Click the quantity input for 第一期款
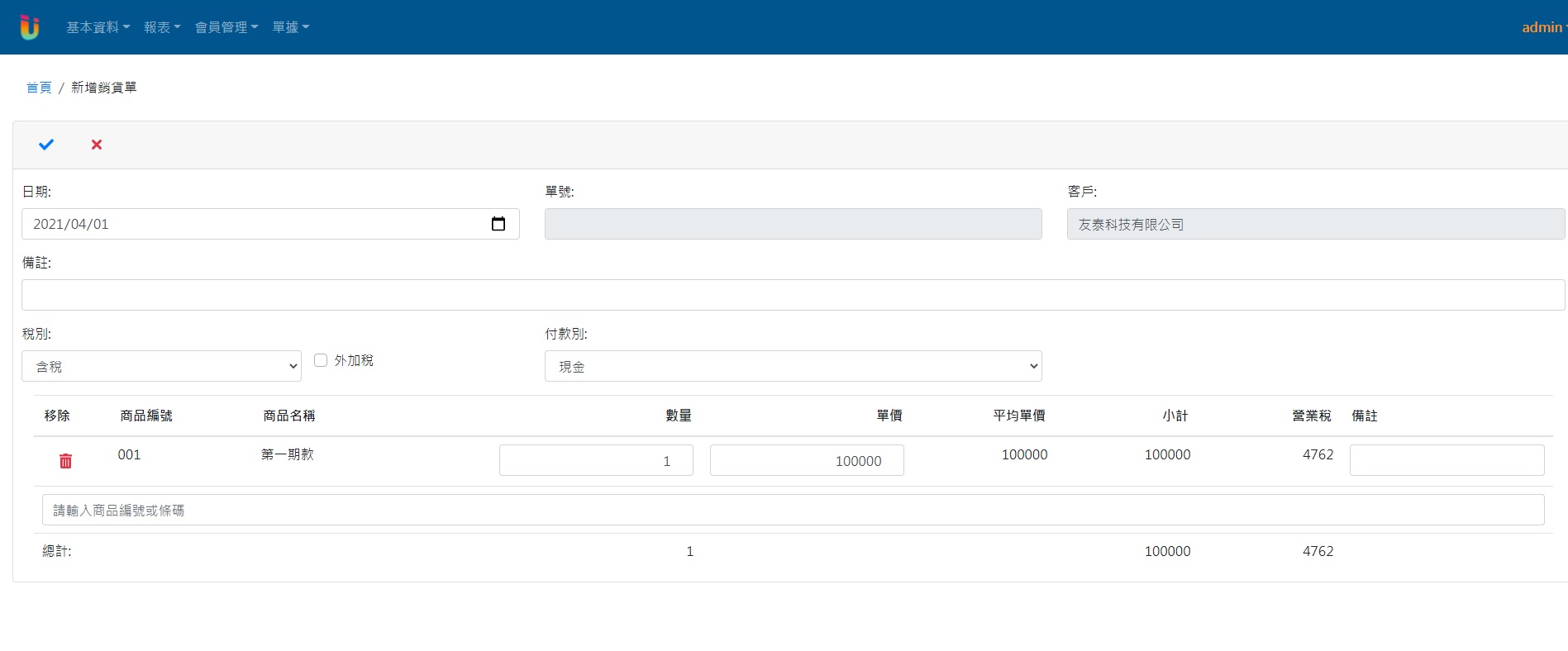The image size is (1568, 651). tap(596, 460)
